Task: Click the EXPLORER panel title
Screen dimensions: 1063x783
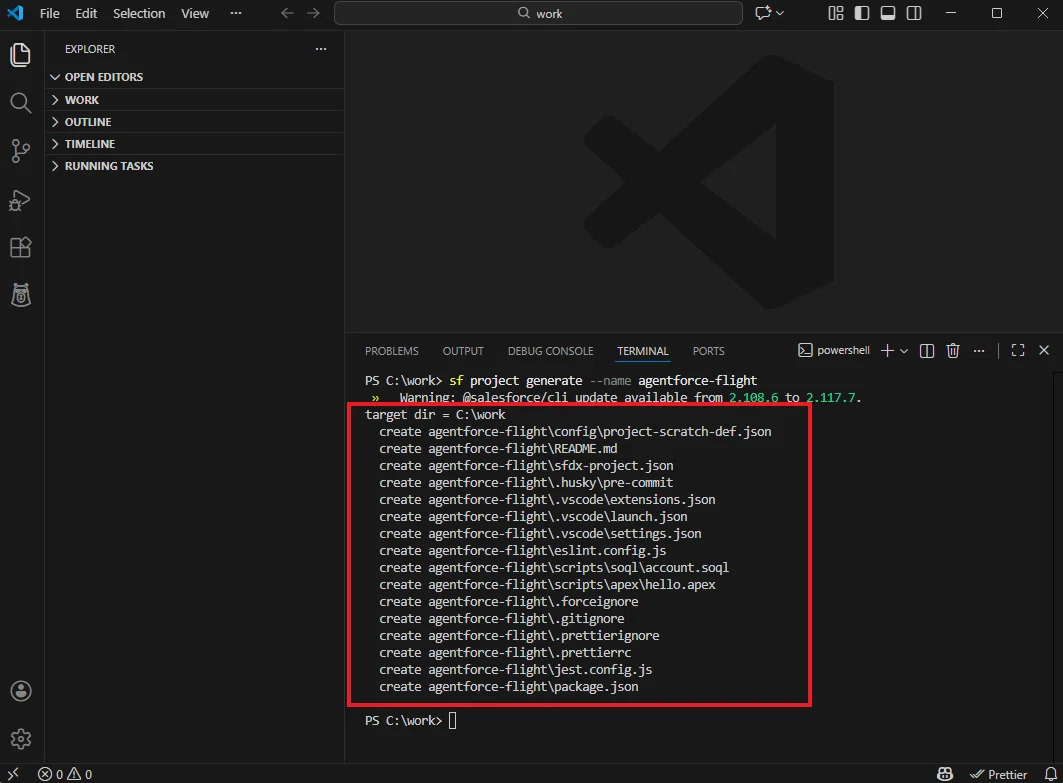Action: coord(90,49)
